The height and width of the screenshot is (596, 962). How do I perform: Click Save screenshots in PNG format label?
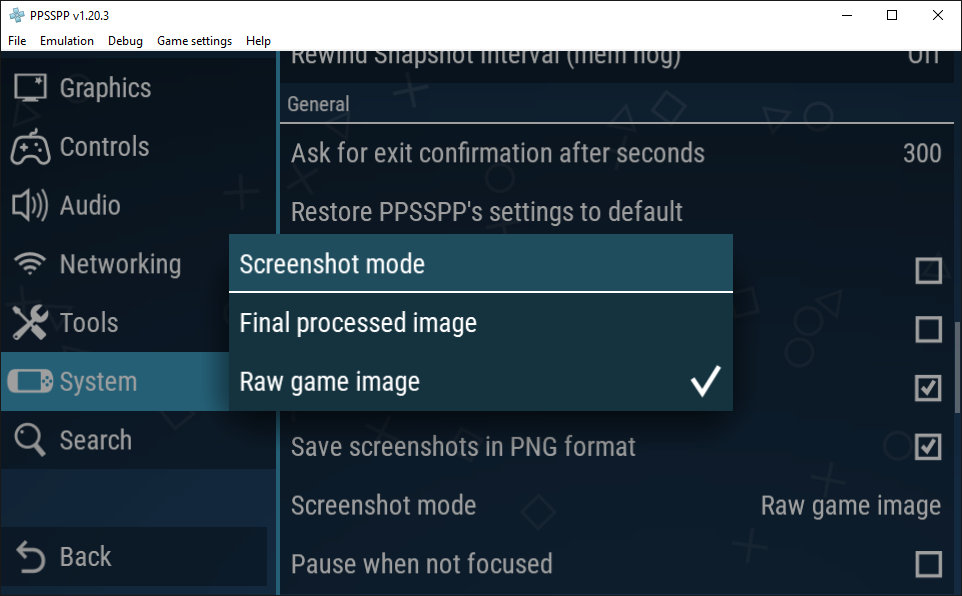(x=463, y=447)
